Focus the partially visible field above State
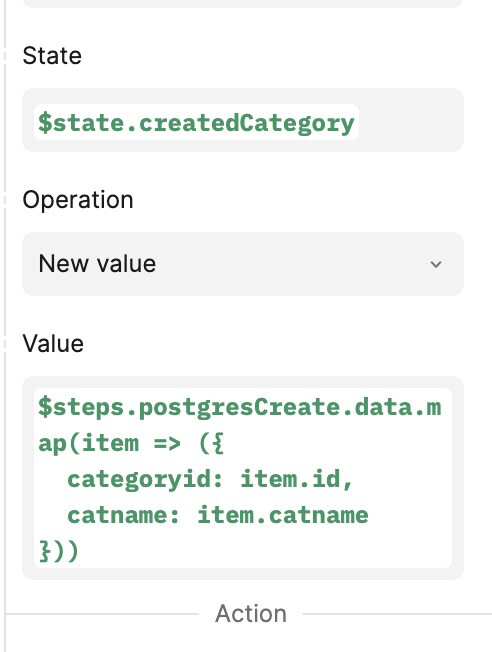492x652 pixels. [243, 3]
